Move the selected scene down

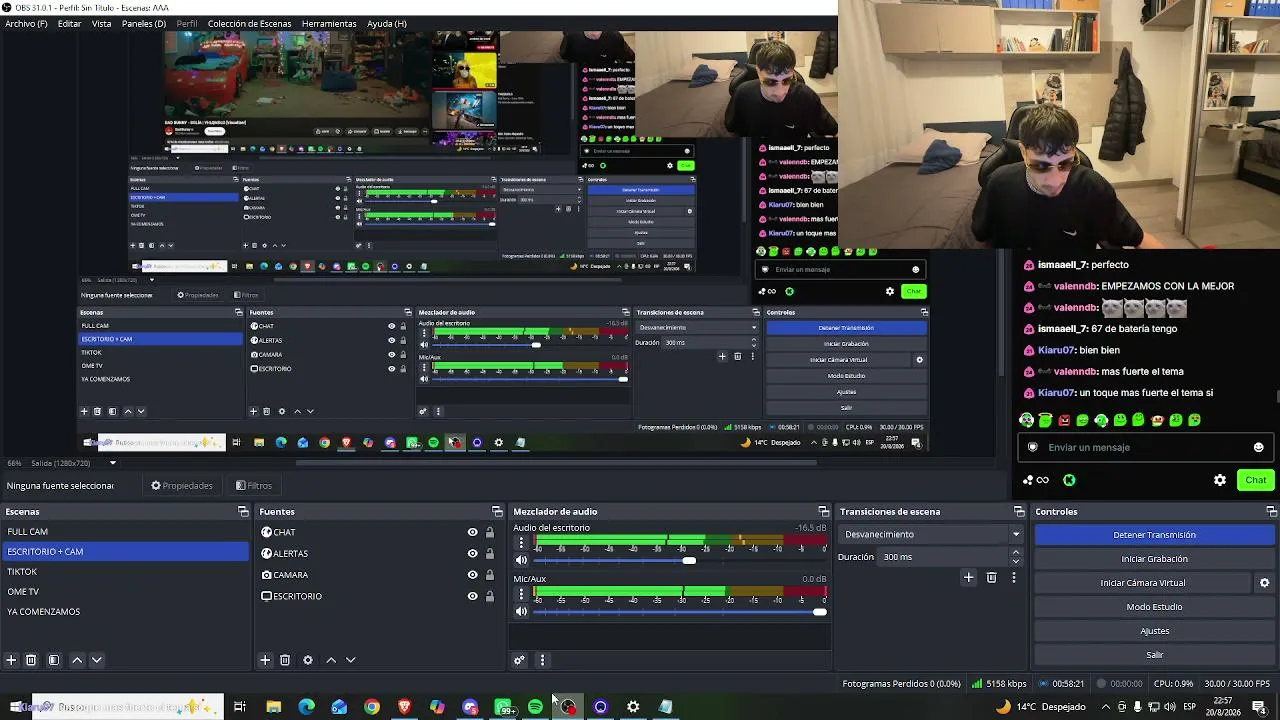(97, 660)
